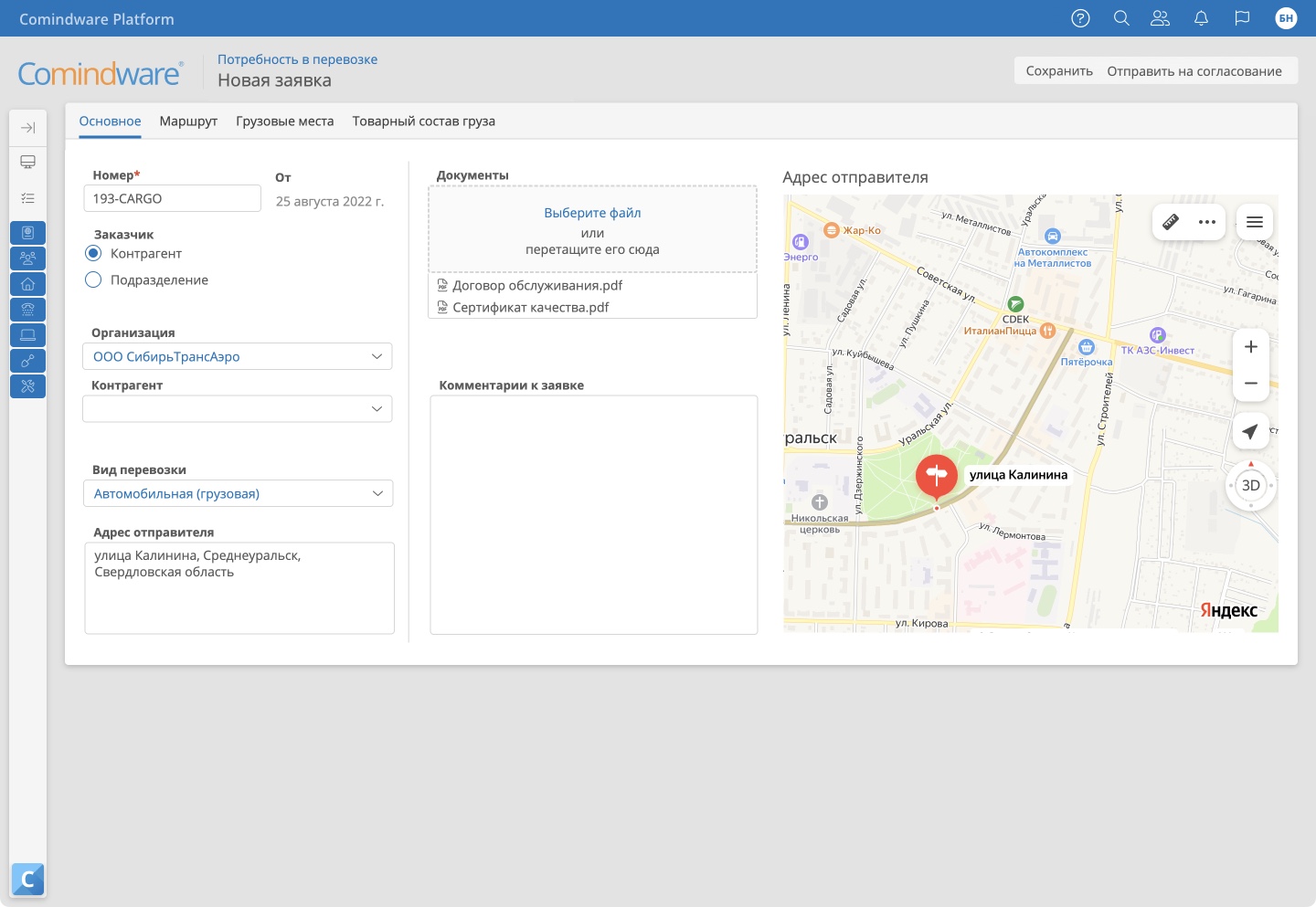Click the Жар-Ко marker on map
The width and height of the screenshot is (1316, 907).
pos(831,230)
